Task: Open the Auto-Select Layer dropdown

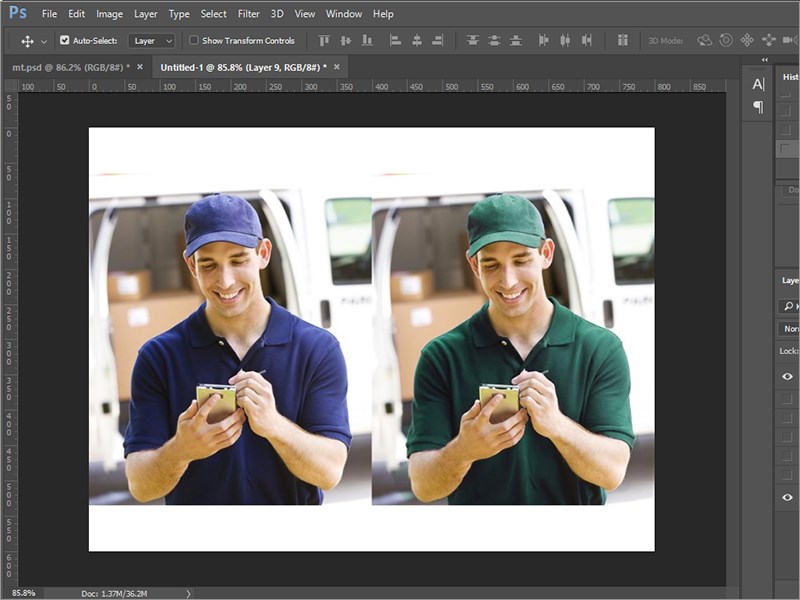Action: (152, 41)
